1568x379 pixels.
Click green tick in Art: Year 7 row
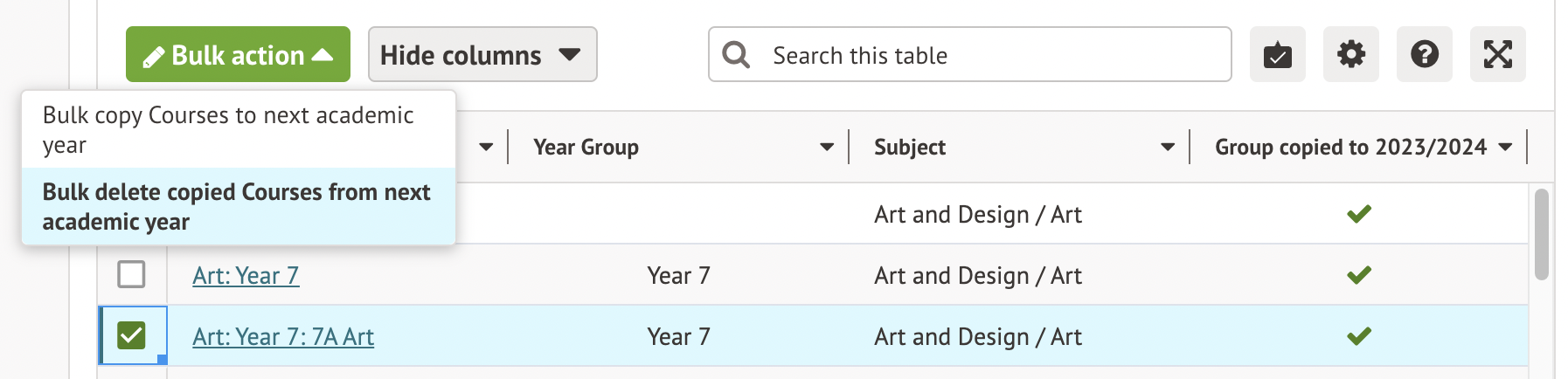(1358, 275)
